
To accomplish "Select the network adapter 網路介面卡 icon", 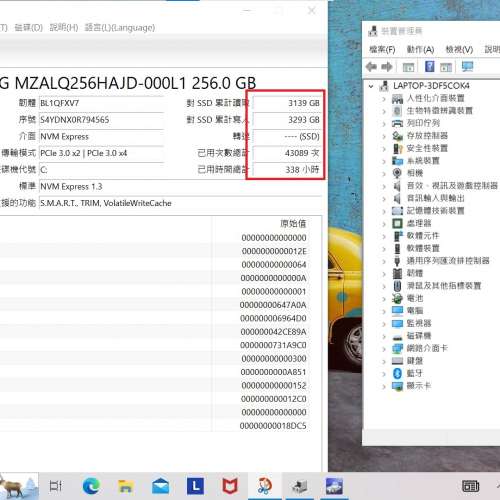I will coord(397,348).
